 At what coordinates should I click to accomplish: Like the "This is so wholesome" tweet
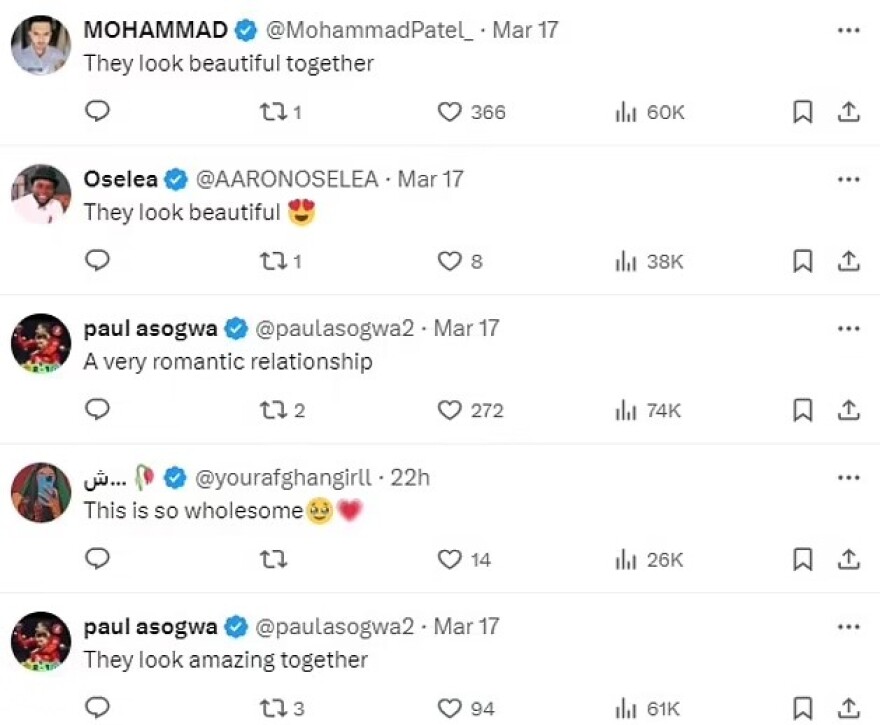click(450, 559)
